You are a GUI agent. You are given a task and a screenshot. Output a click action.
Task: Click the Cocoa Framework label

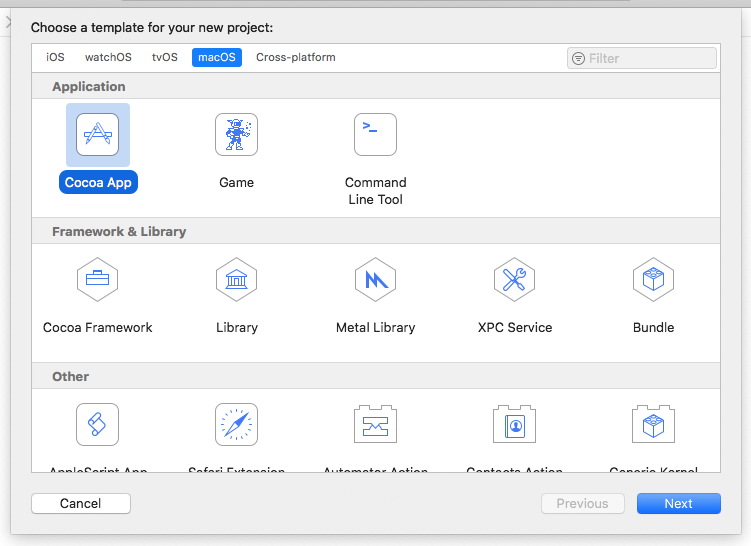[98, 328]
